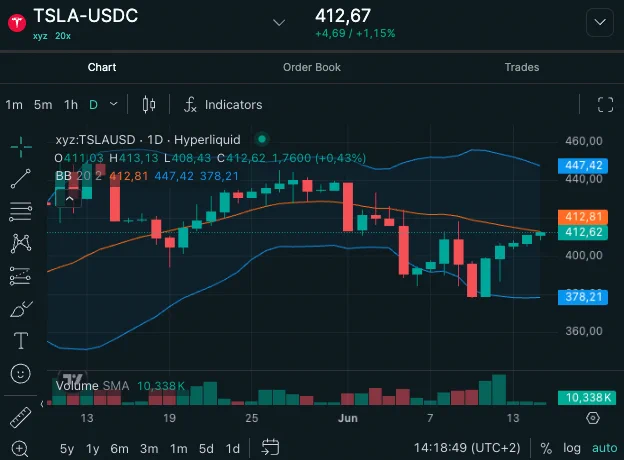Click the 20x leverage label
The height and width of the screenshot is (460, 624).
click(63, 36)
